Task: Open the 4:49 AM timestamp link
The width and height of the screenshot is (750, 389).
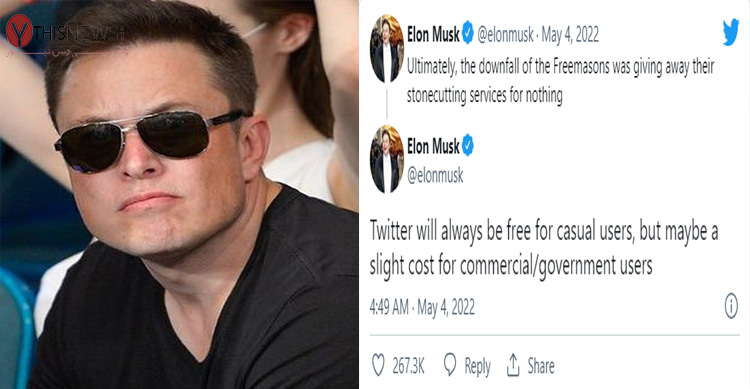Action: click(x=422, y=307)
